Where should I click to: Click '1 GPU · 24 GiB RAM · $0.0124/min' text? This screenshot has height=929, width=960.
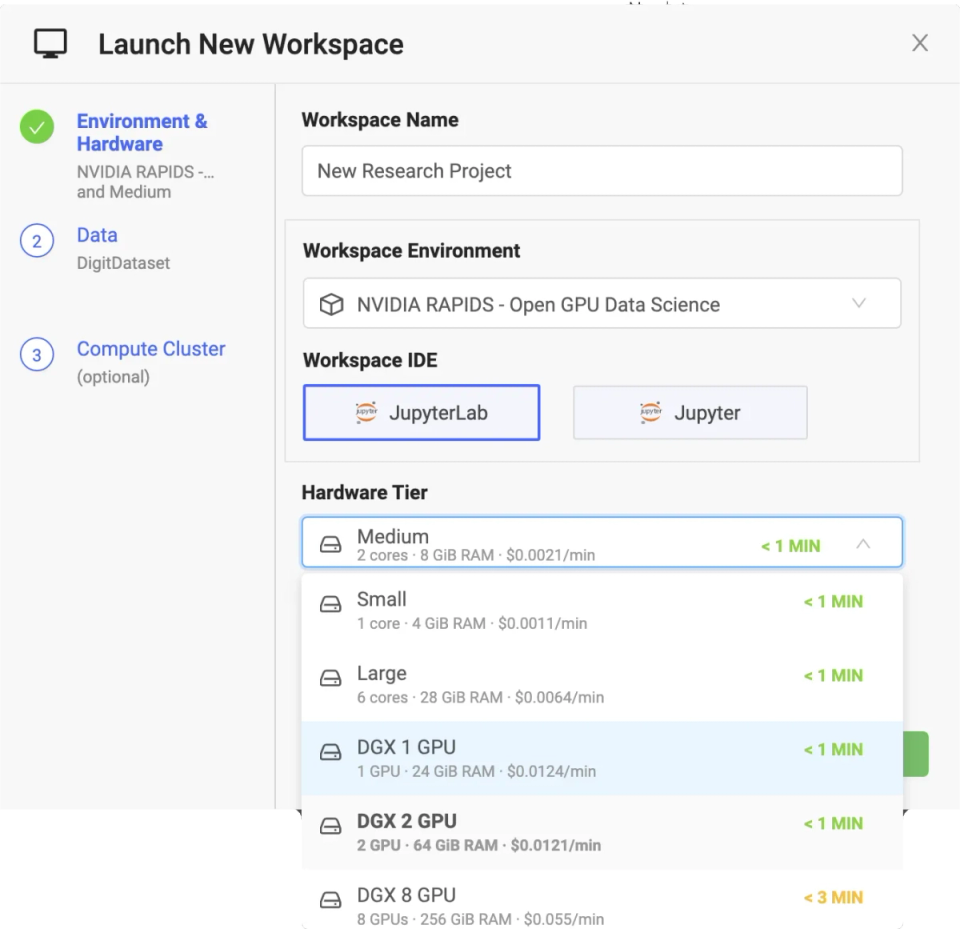tap(476, 772)
